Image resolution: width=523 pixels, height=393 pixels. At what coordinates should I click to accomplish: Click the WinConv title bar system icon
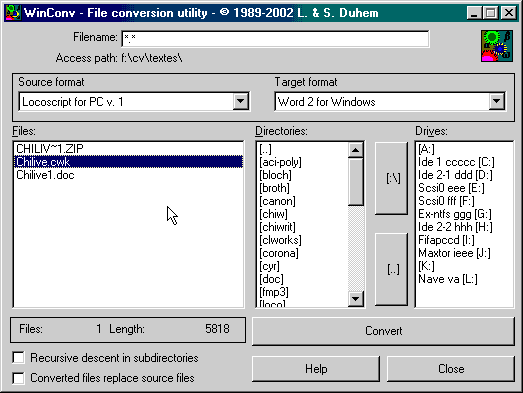point(13,13)
